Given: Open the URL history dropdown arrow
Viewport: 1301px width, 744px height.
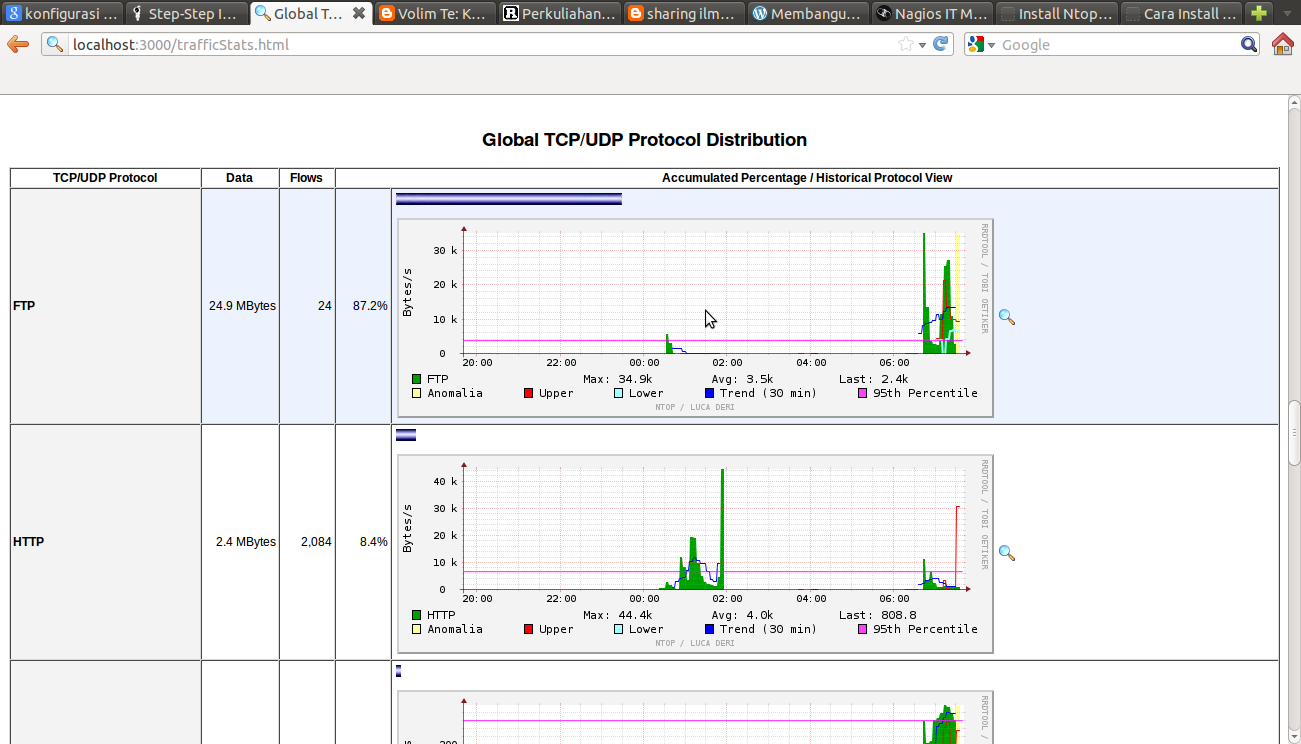Looking at the screenshot, I should click(x=922, y=45).
